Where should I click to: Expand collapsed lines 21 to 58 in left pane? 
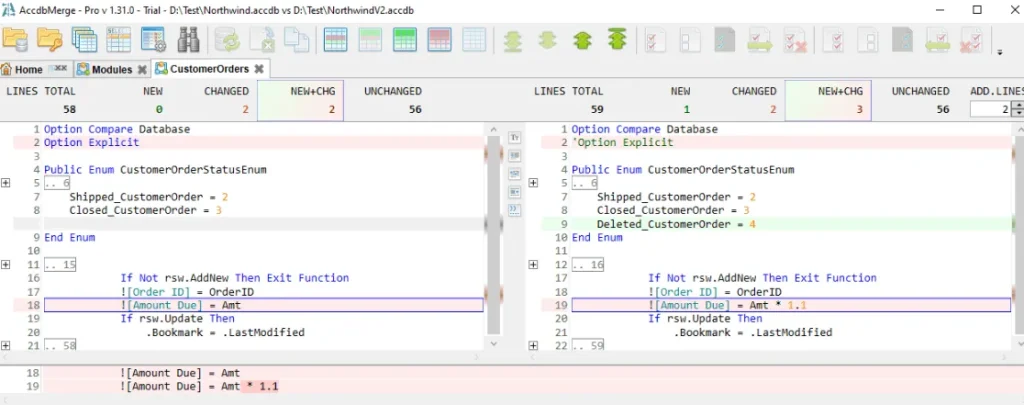6,345
